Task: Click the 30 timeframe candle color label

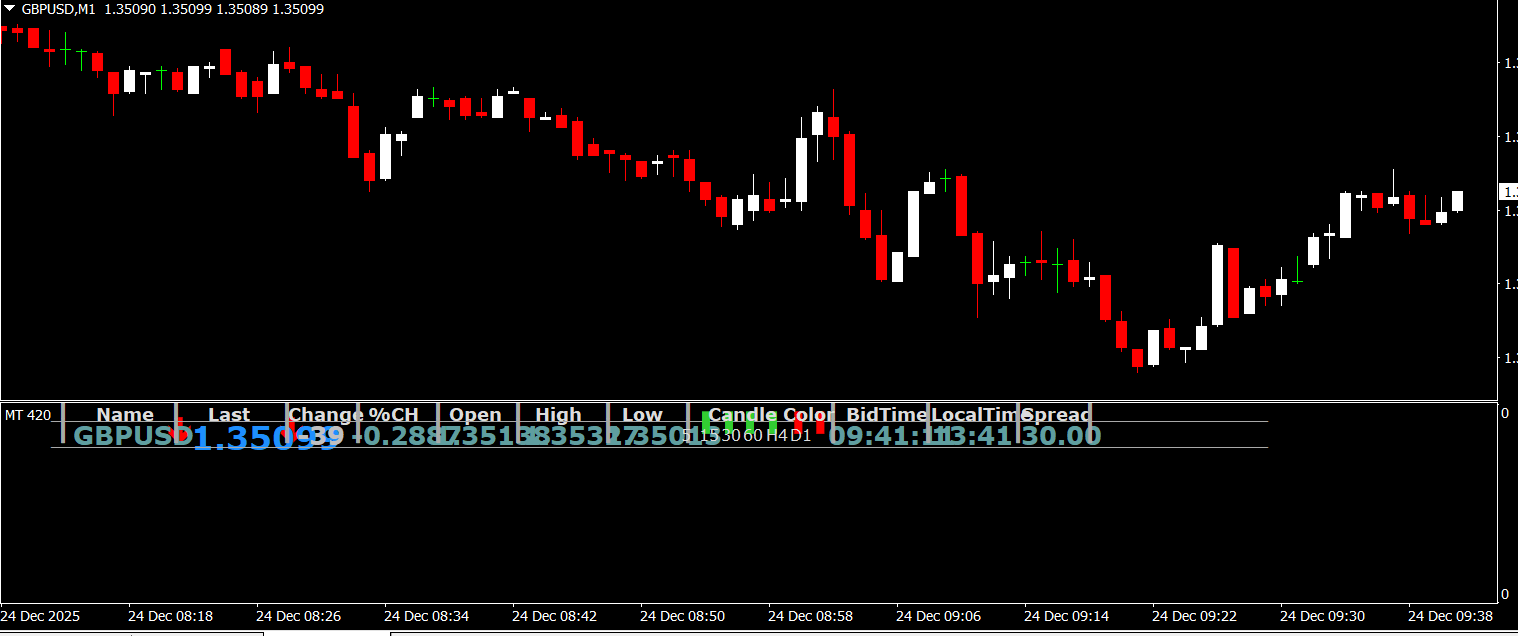Action: pyautogui.click(x=731, y=435)
